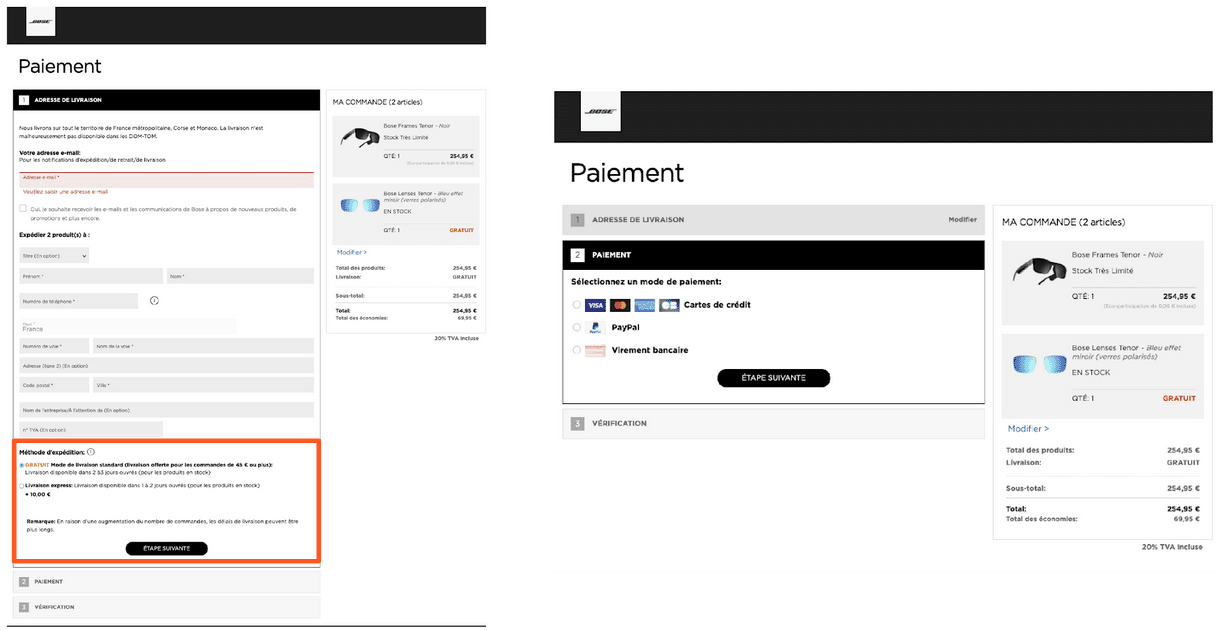The width and height of the screenshot is (1221, 630).
Task: Click the 'Virement bancaire' label
Action: [650, 350]
